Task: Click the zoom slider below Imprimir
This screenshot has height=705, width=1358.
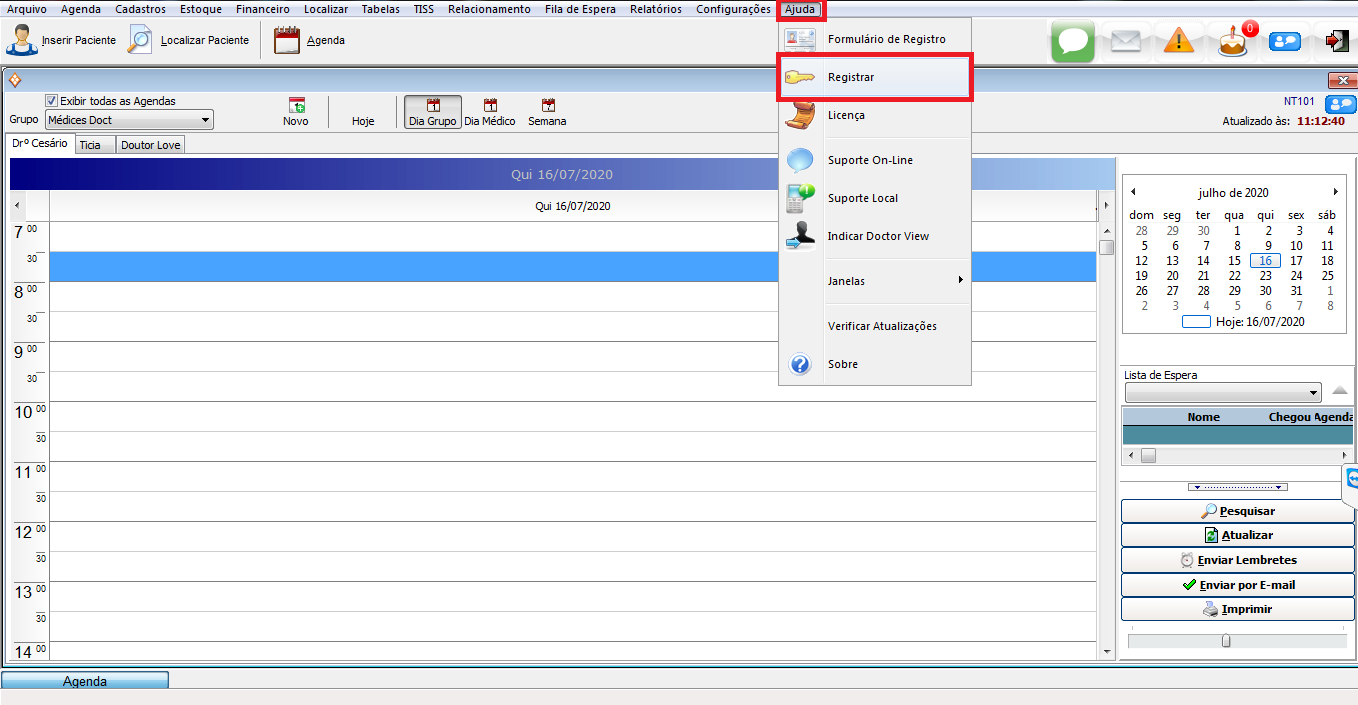Action: click(x=1226, y=641)
